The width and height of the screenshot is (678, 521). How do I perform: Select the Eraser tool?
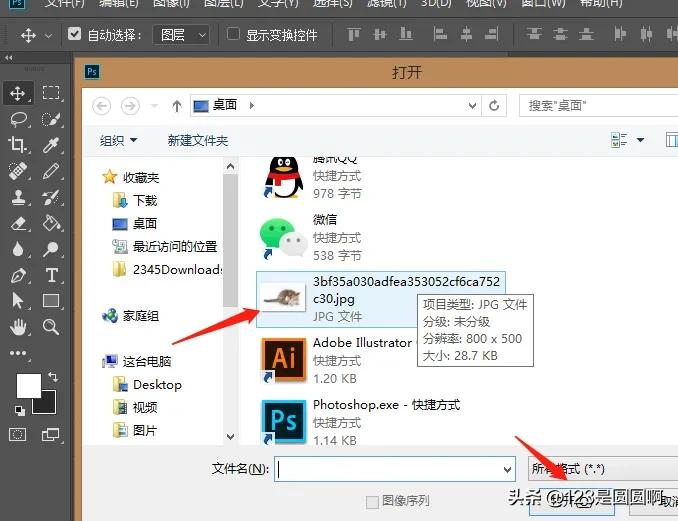coord(18,224)
